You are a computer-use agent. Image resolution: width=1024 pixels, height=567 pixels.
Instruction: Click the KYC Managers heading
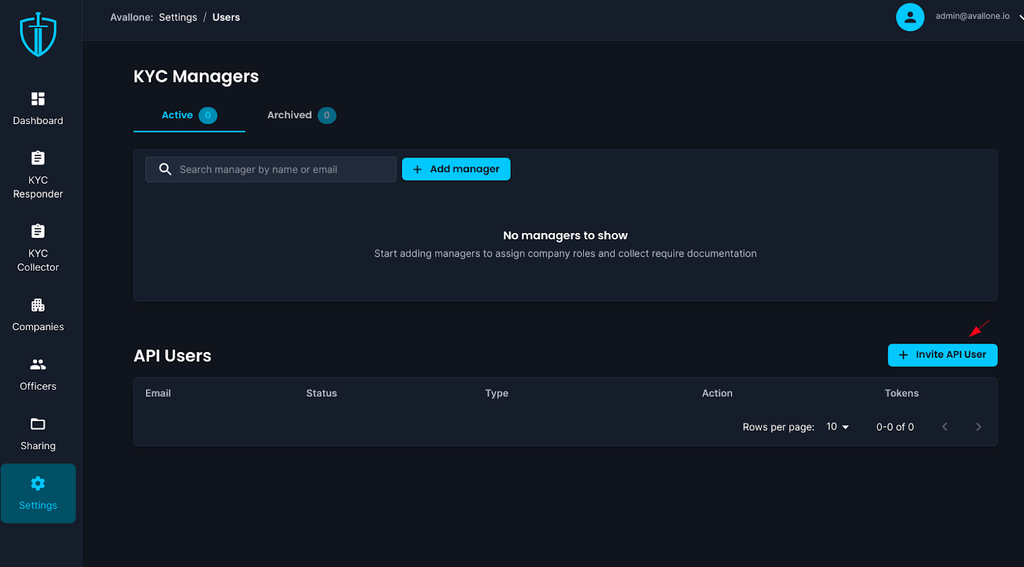coord(196,76)
